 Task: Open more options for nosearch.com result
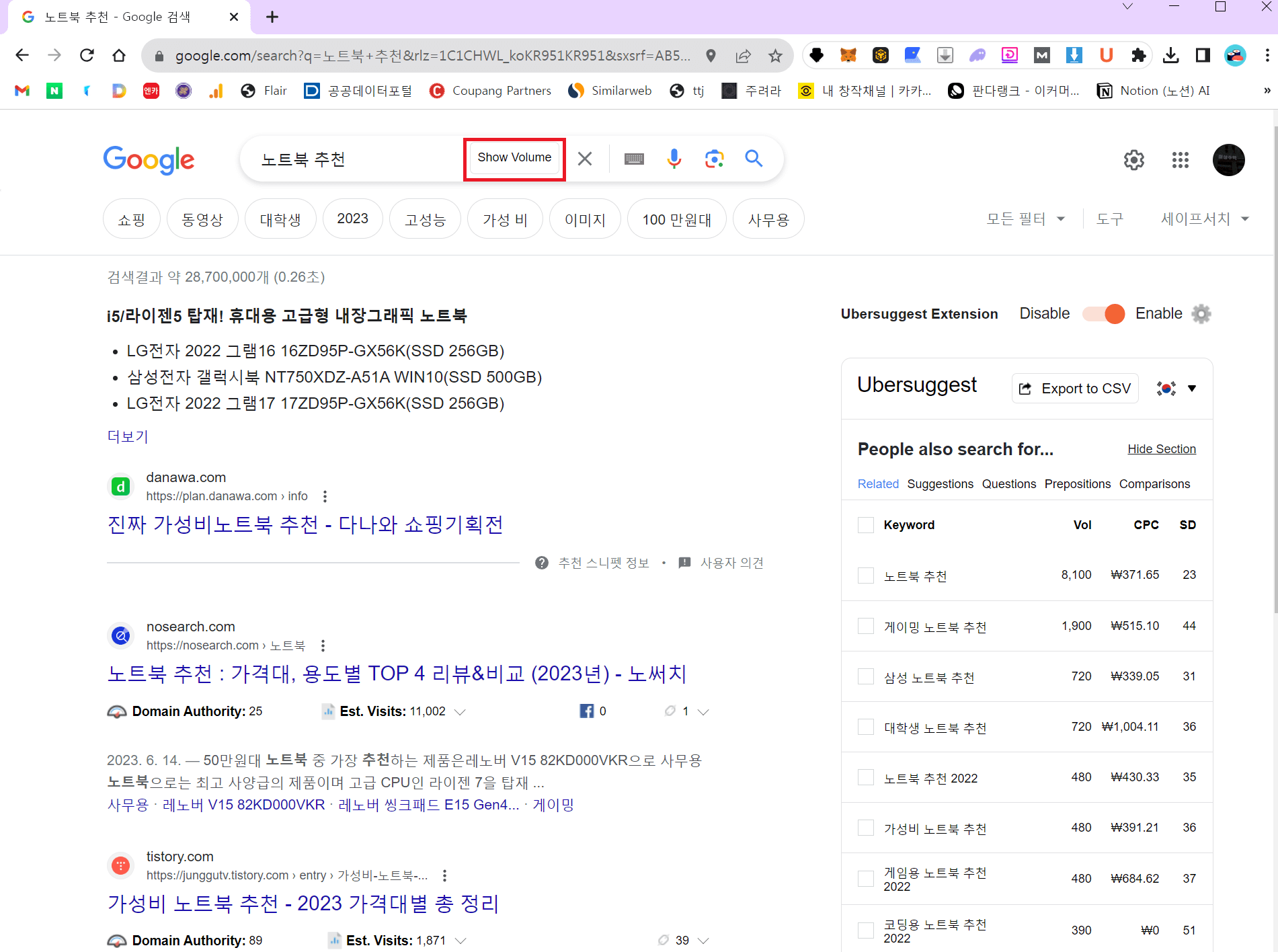click(x=323, y=645)
